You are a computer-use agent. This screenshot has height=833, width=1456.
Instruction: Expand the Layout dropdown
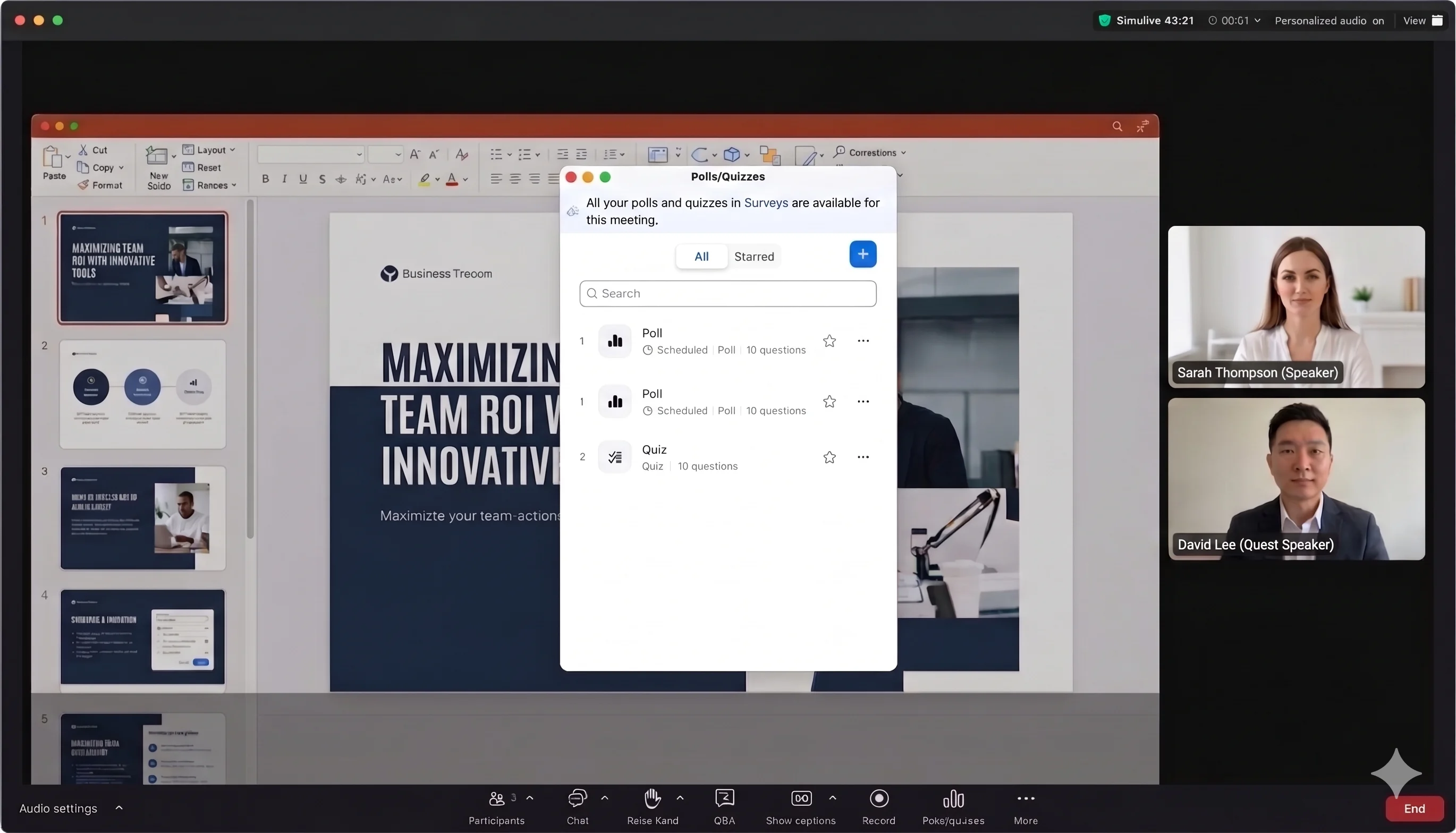(x=232, y=150)
